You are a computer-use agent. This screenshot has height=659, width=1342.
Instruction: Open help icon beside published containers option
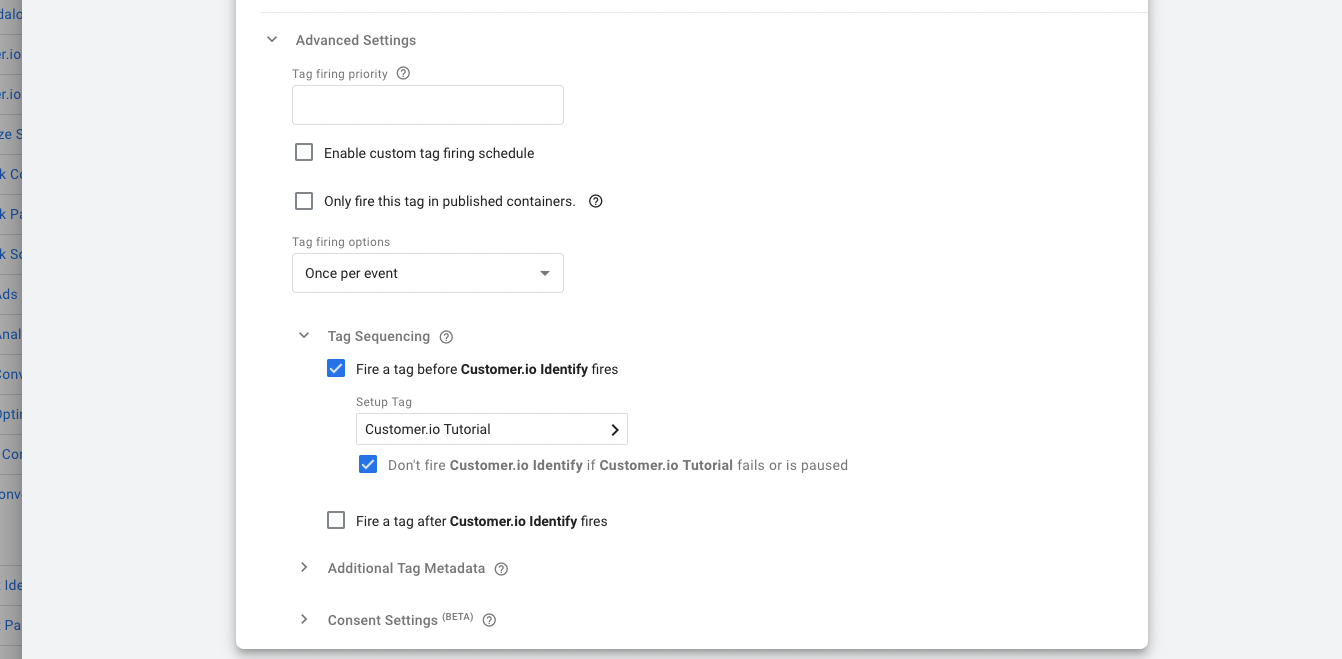tap(595, 201)
